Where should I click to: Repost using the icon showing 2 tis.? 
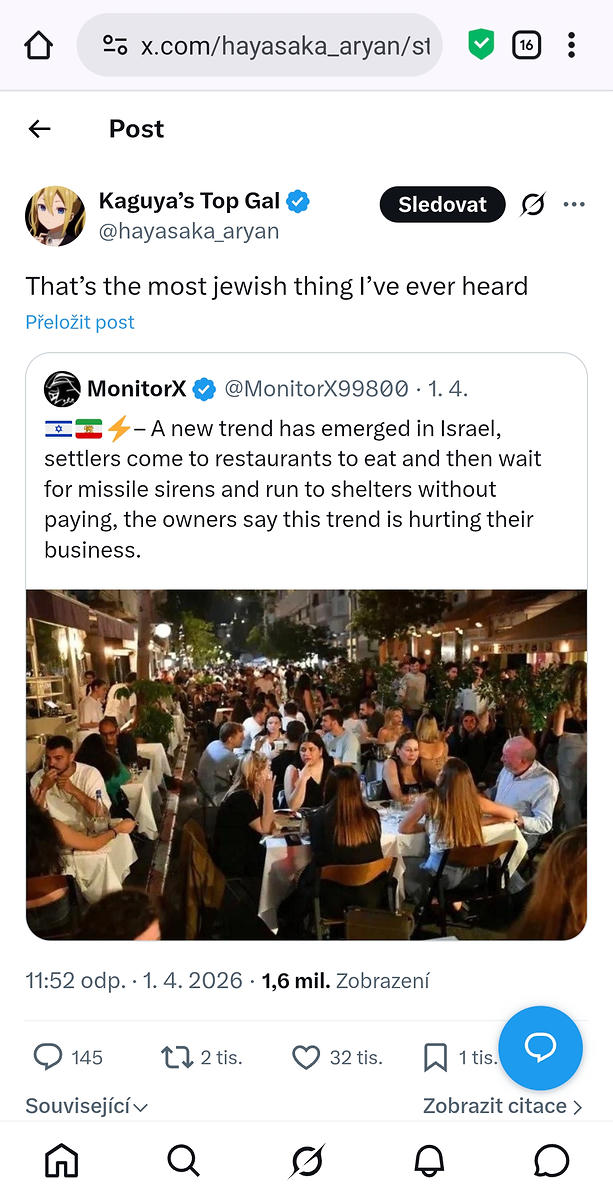click(177, 1057)
